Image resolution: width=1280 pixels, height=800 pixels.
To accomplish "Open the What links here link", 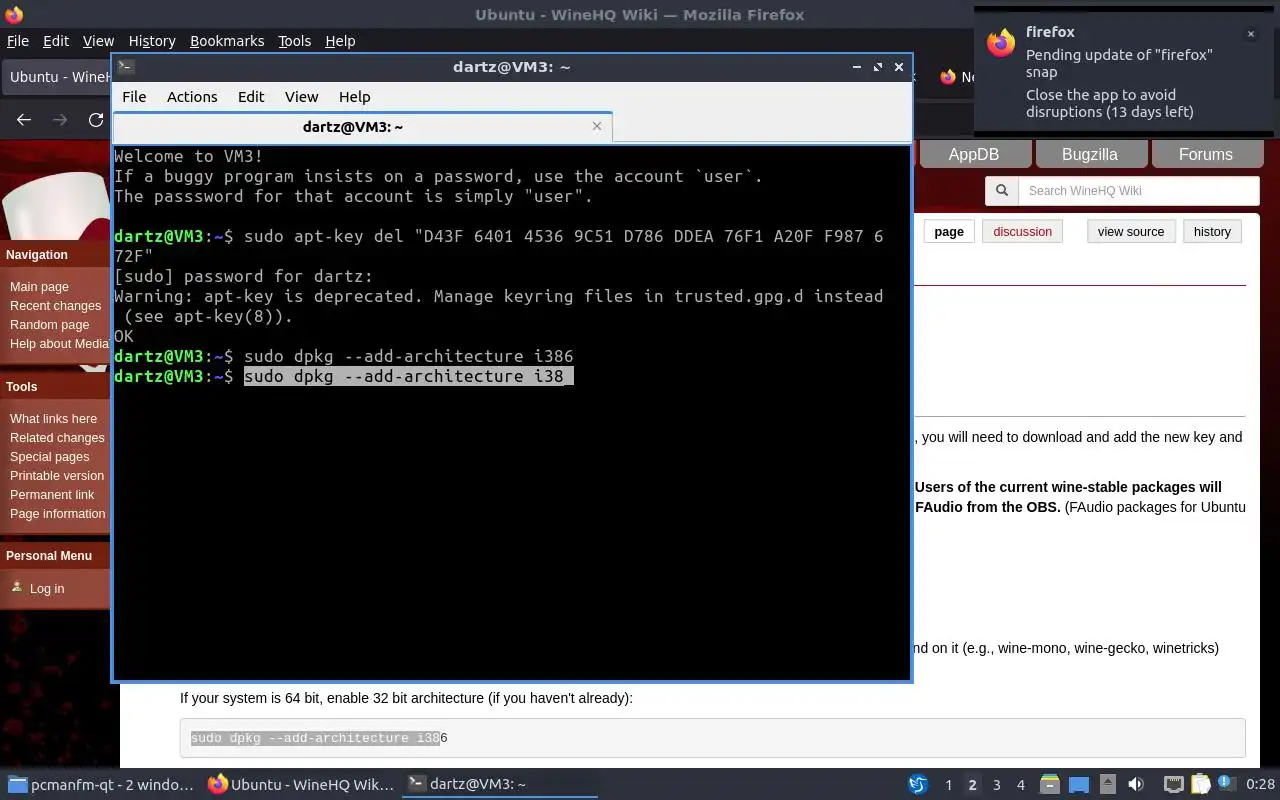I will (53, 419).
